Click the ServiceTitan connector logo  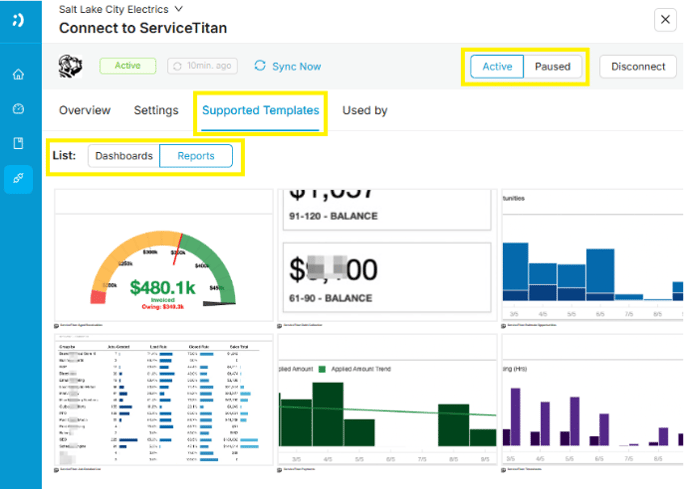click(x=70, y=66)
